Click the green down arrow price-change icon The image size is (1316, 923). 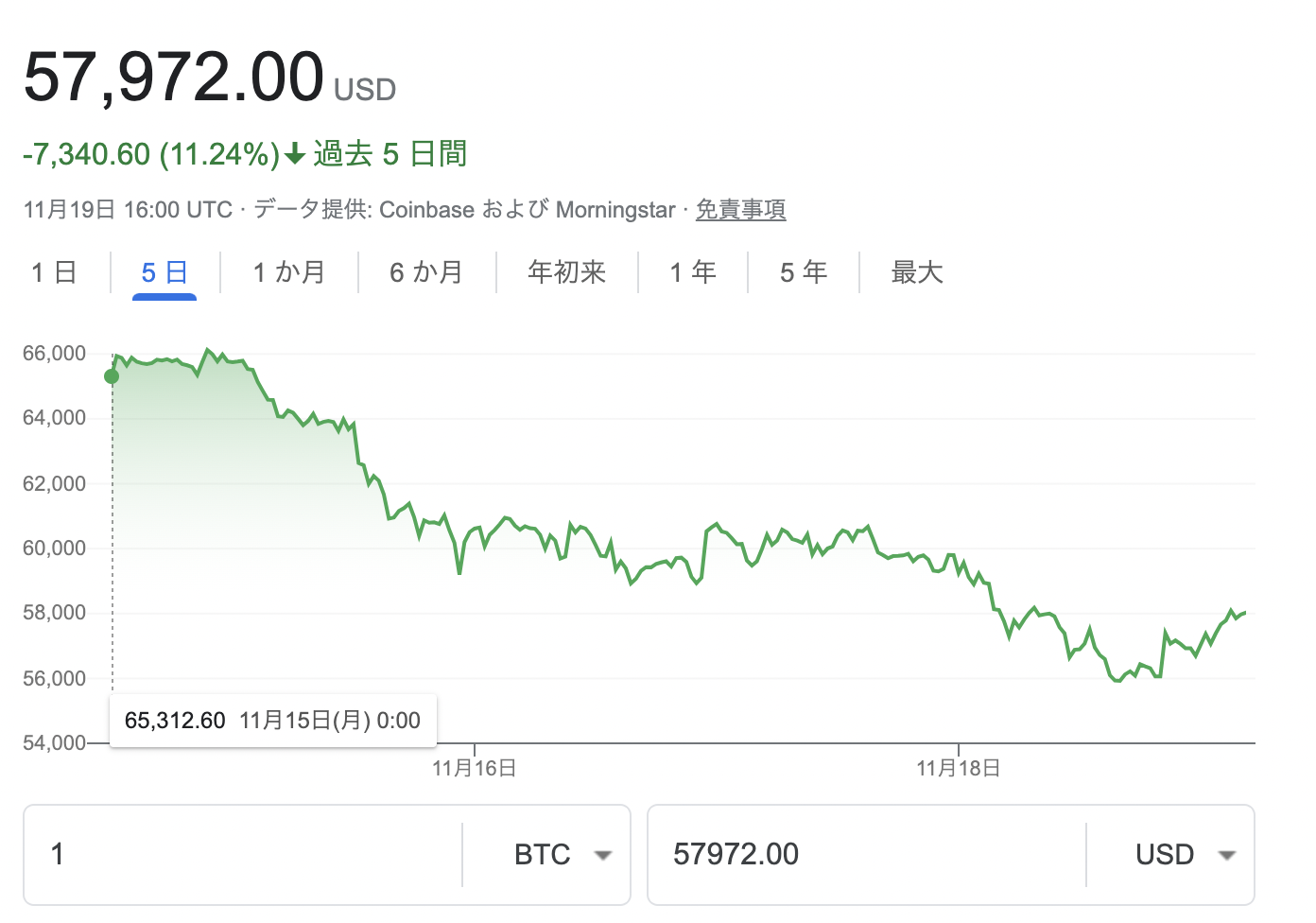pyautogui.click(x=295, y=153)
